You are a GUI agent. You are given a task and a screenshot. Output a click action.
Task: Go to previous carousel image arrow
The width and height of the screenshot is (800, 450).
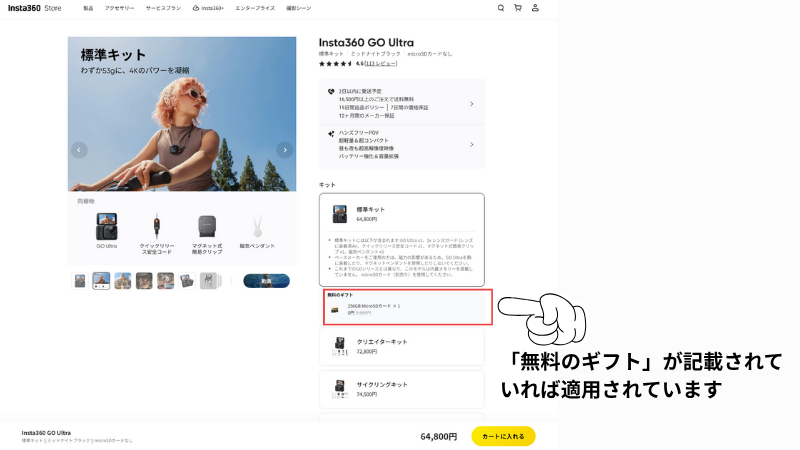click(x=79, y=150)
